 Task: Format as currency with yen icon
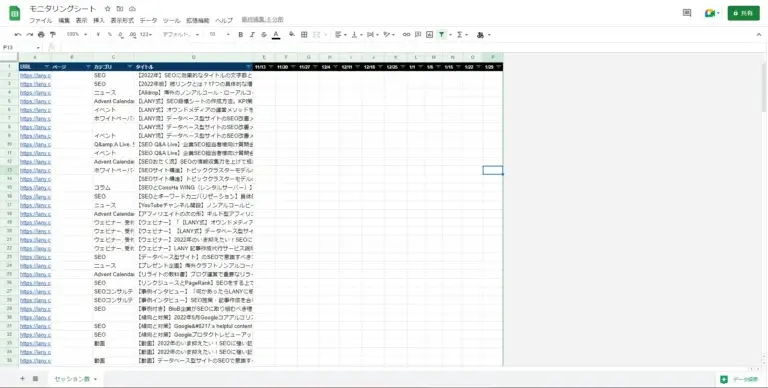click(98, 35)
